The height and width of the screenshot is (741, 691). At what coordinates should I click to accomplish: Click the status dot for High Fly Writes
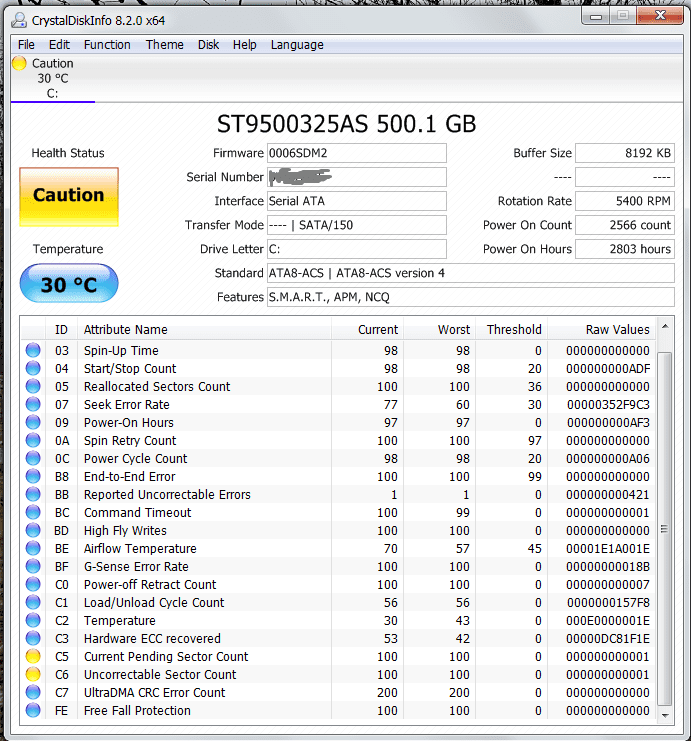[33, 530]
